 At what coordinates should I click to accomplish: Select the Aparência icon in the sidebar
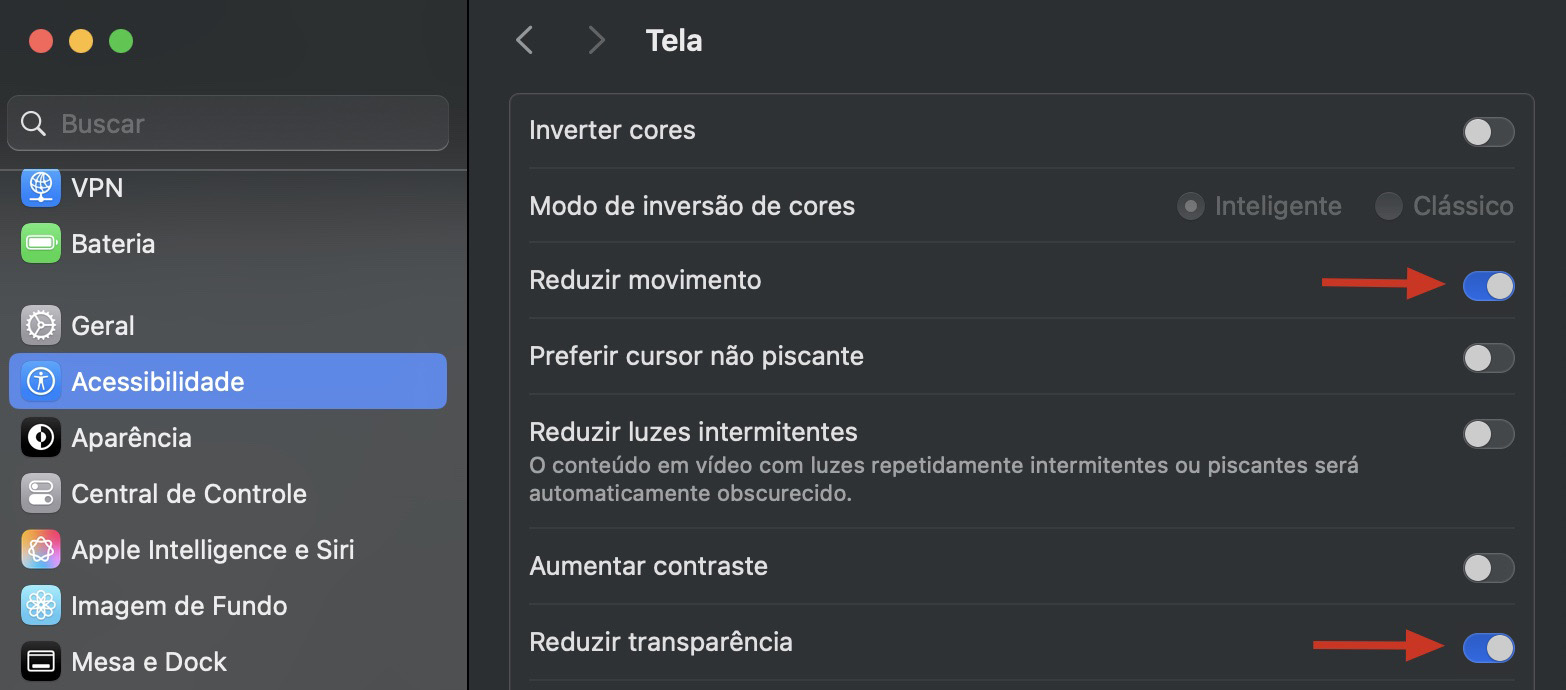tap(40, 437)
